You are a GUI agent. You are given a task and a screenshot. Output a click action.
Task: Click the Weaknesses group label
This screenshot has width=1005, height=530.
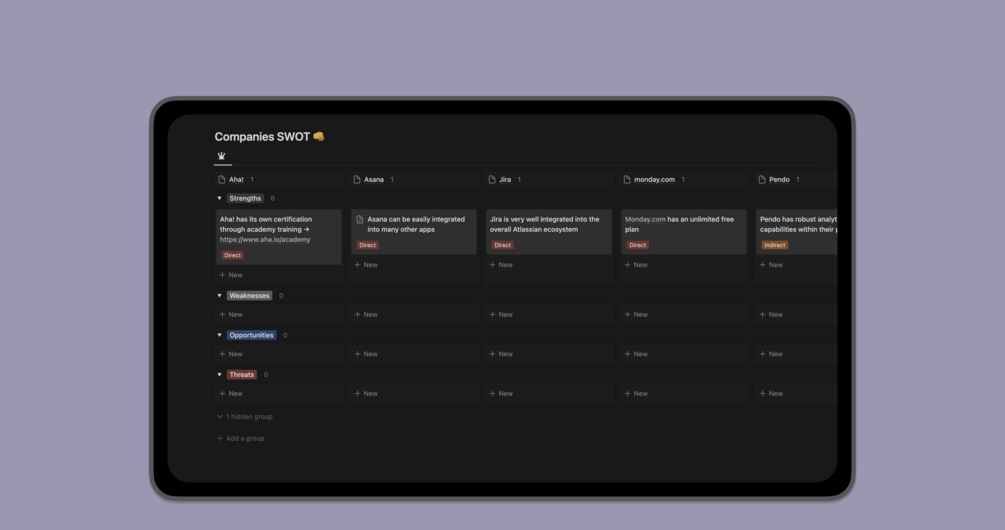(249, 295)
